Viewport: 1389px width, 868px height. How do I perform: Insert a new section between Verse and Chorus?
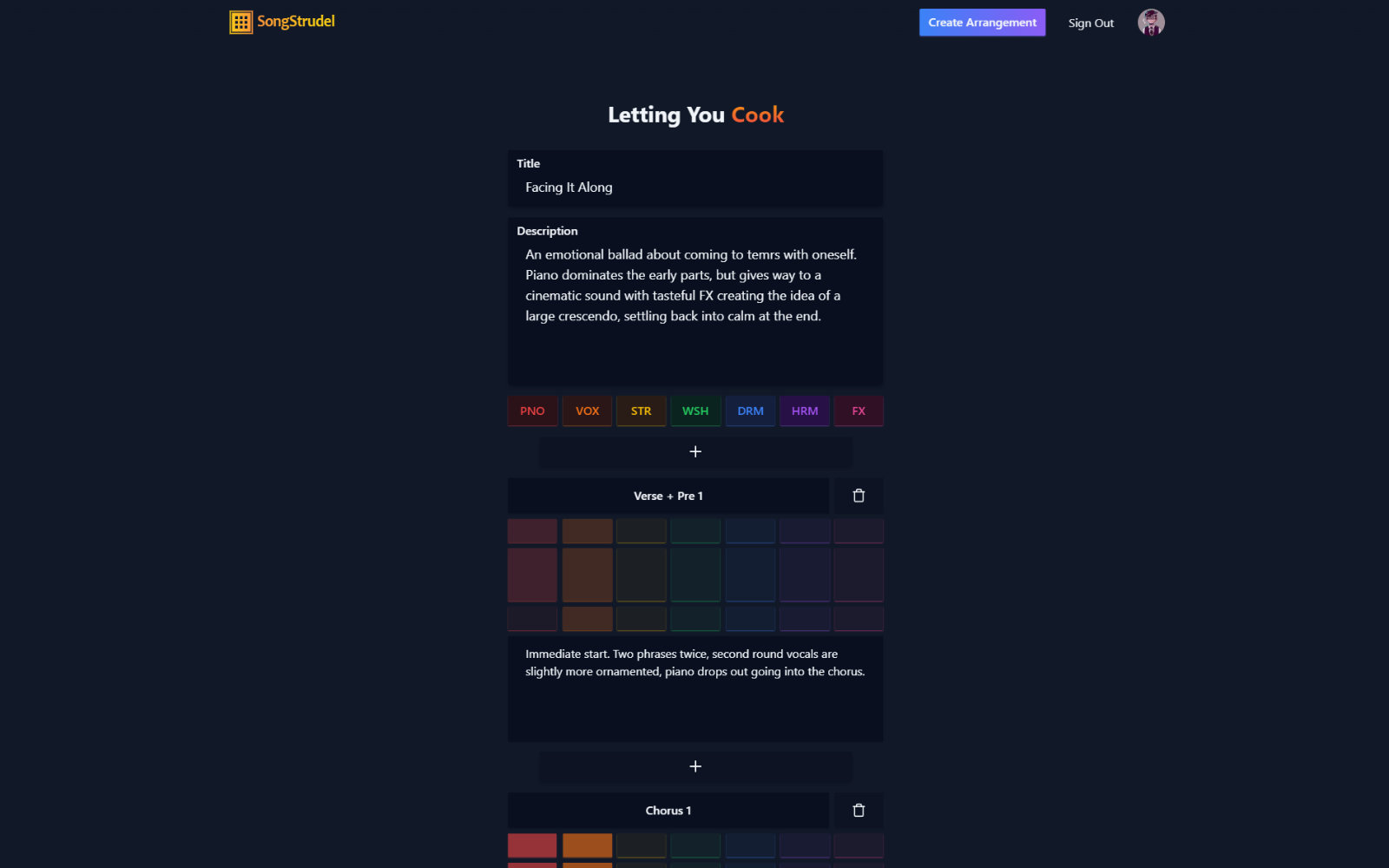click(x=695, y=766)
